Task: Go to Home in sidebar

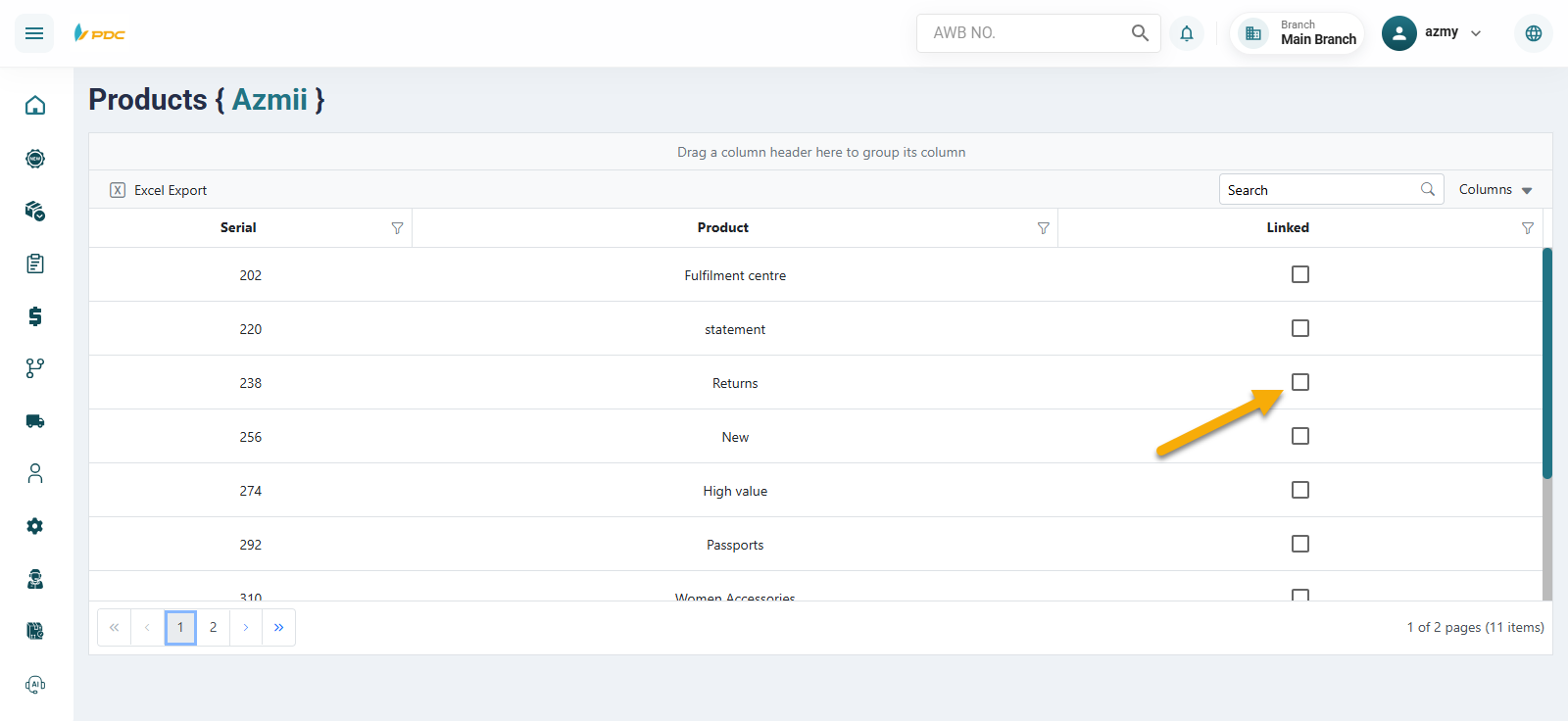Action: click(35, 105)
